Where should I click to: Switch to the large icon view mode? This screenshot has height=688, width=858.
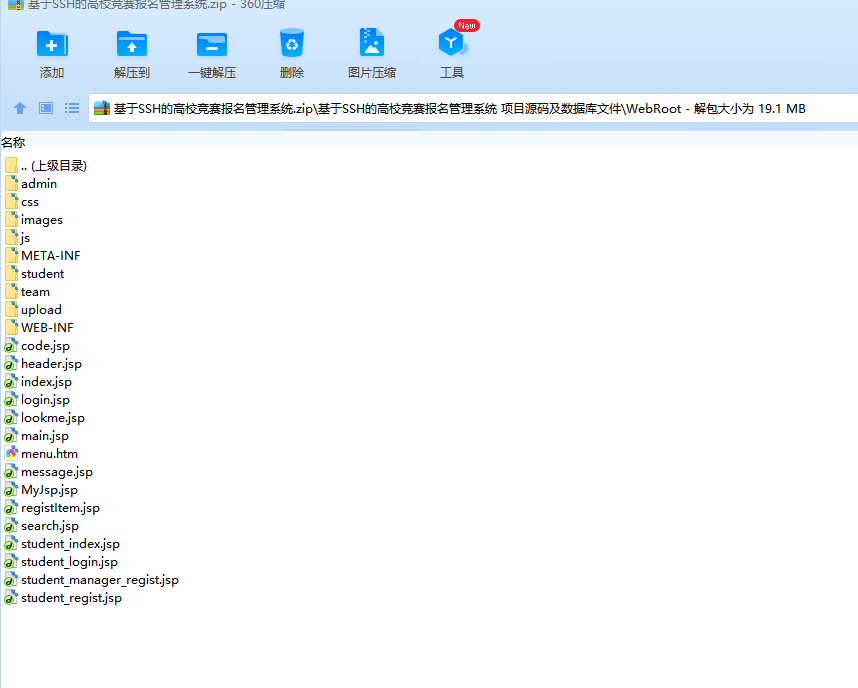point(46,108)
